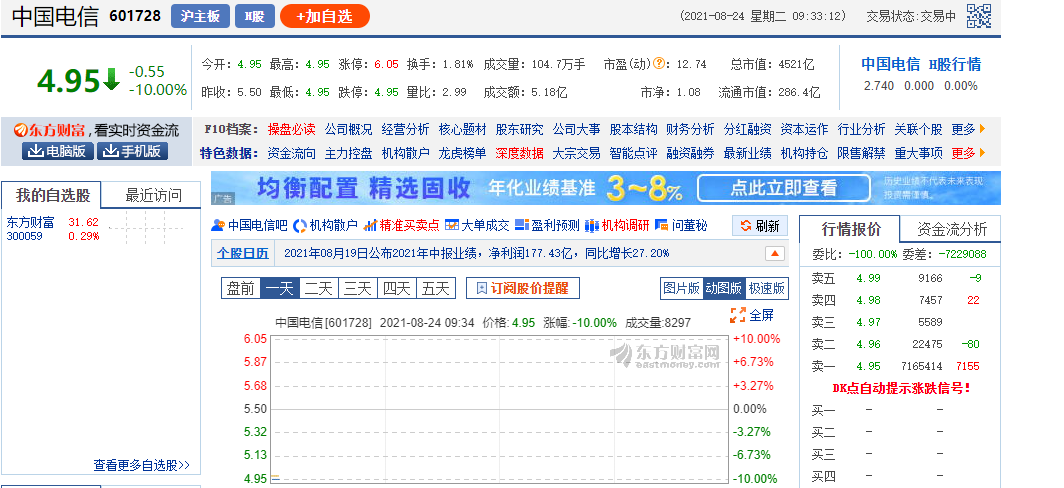This screenshot has height=488, width=1064.
Task: Select 二天 chart period
Action: tap(318, 288)
